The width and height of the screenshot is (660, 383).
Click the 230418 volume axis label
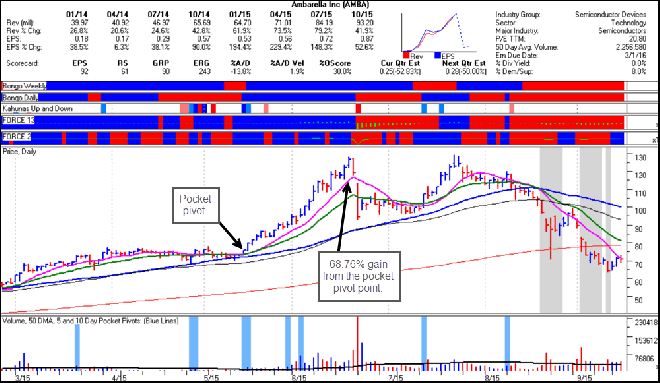[x=647, y=322]
